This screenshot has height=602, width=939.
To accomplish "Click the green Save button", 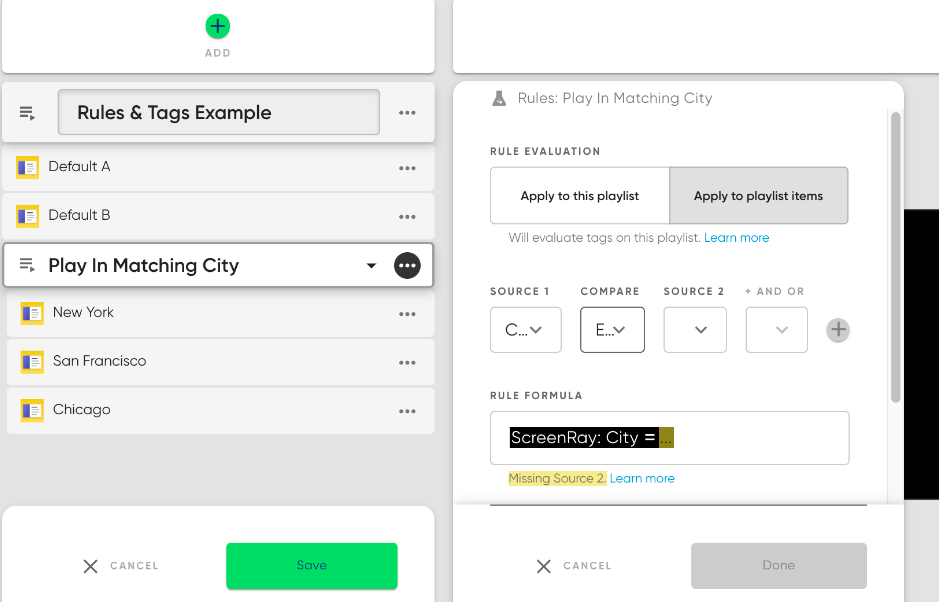I will 311,565.
